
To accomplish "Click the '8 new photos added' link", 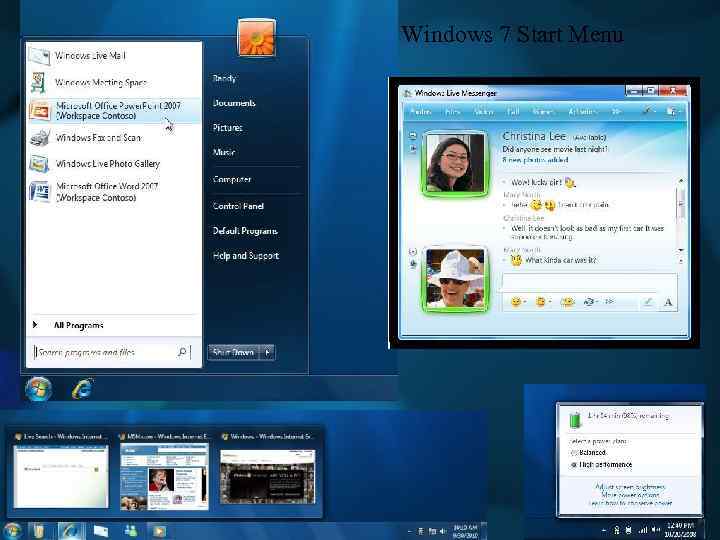I will point(535,160).
